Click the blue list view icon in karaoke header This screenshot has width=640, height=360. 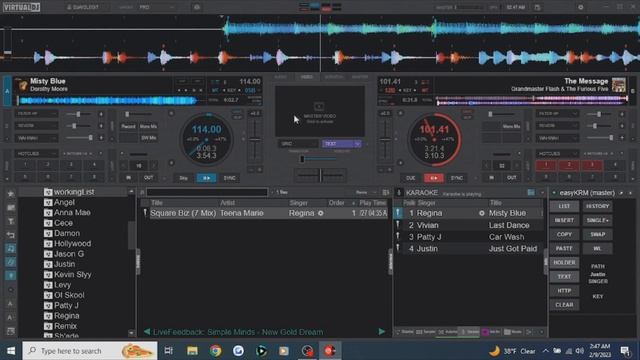(531, 192)
